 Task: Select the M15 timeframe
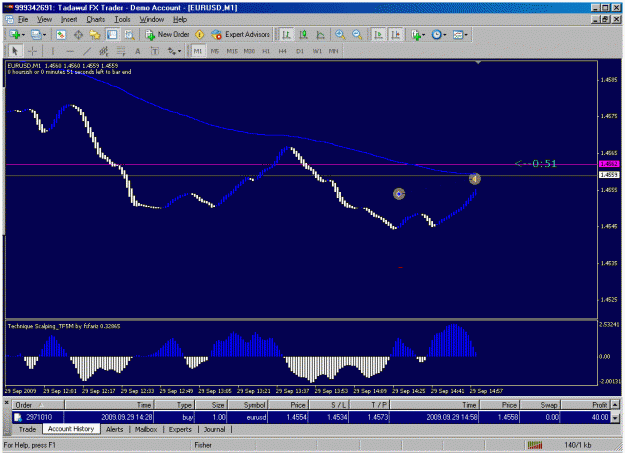(x=232, y=51)
